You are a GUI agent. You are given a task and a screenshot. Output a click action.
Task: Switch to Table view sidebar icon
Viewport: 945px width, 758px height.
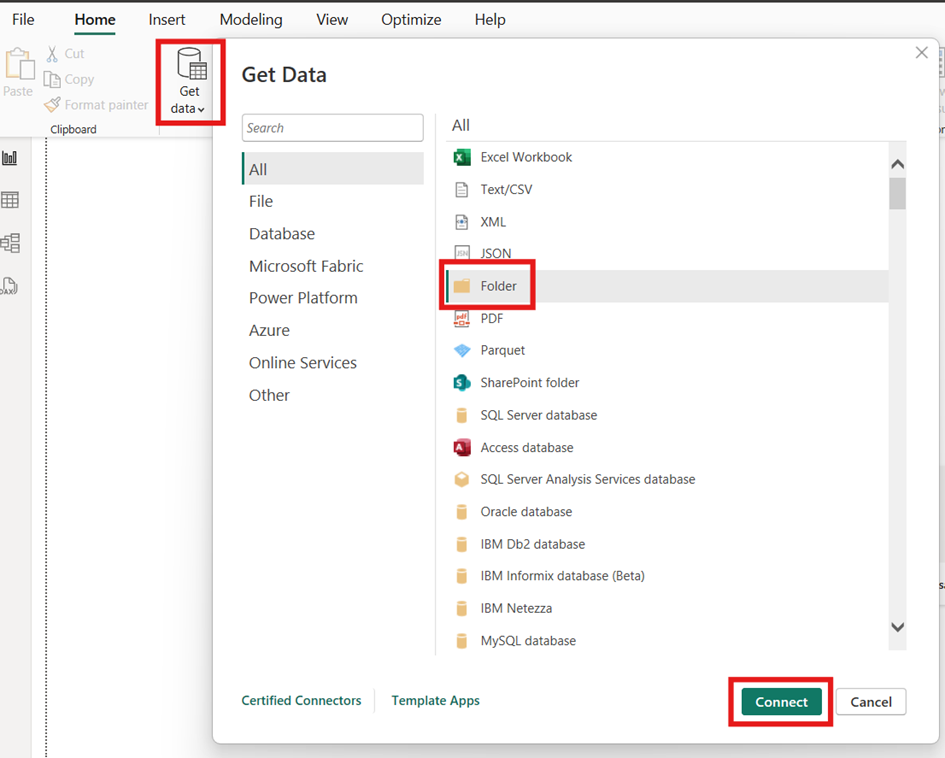[10, 200]
